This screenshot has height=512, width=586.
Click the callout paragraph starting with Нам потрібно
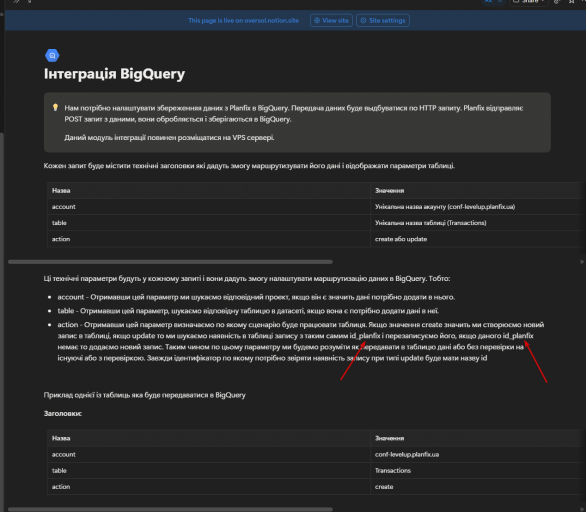click(x=293, y=114)
